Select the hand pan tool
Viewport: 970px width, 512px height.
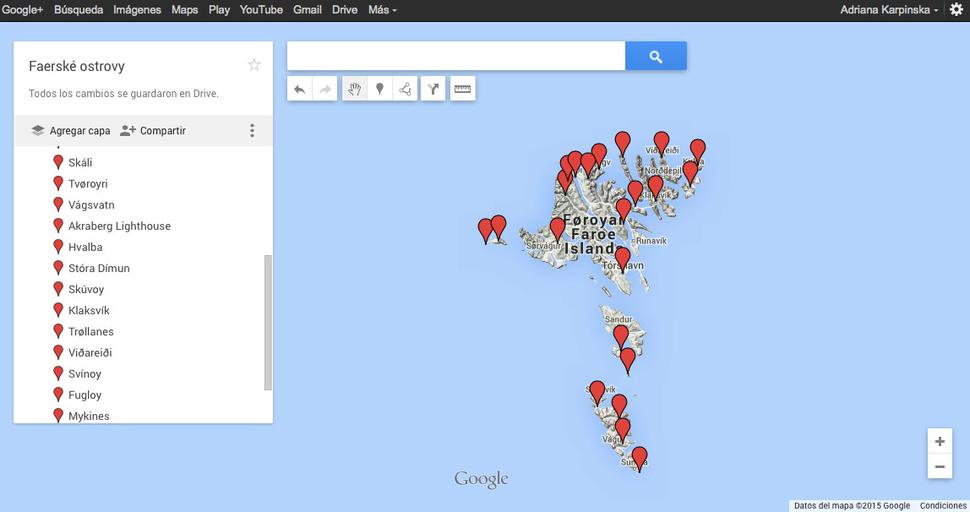coord(354,89)
